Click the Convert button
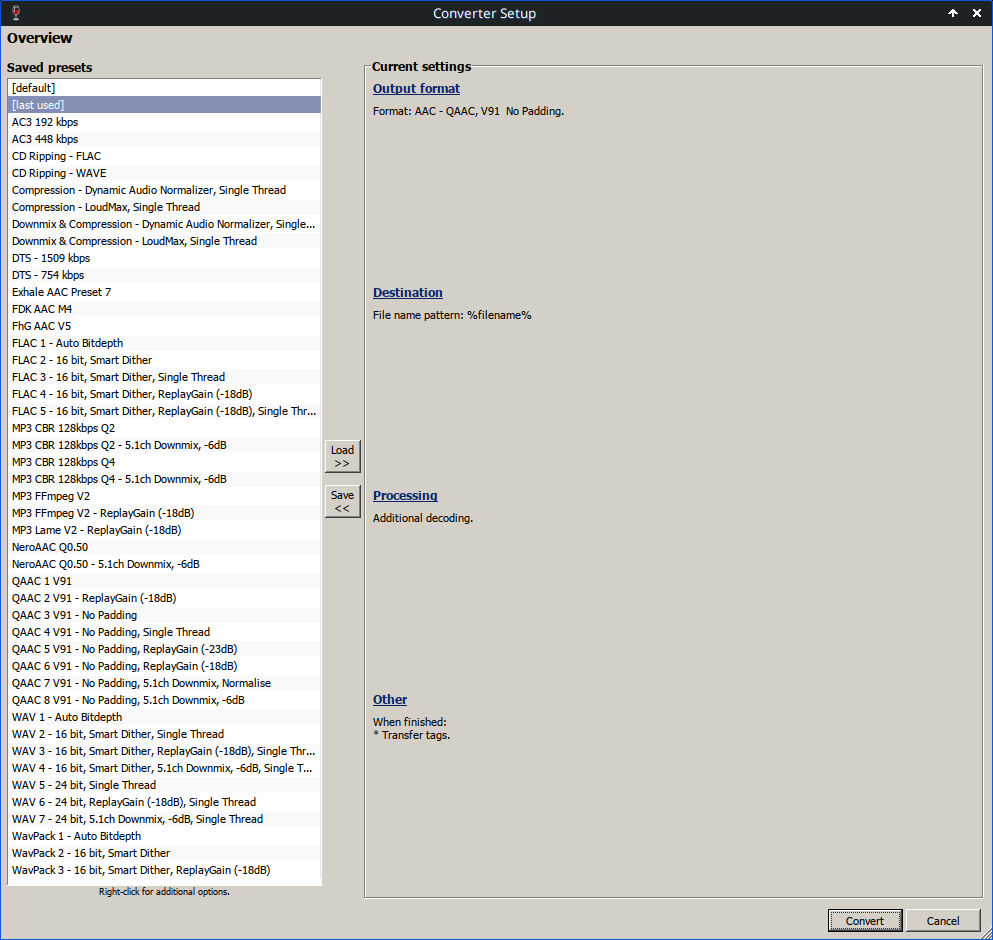The height and width of the screenshot is (940, 993). tap(864, 920)
